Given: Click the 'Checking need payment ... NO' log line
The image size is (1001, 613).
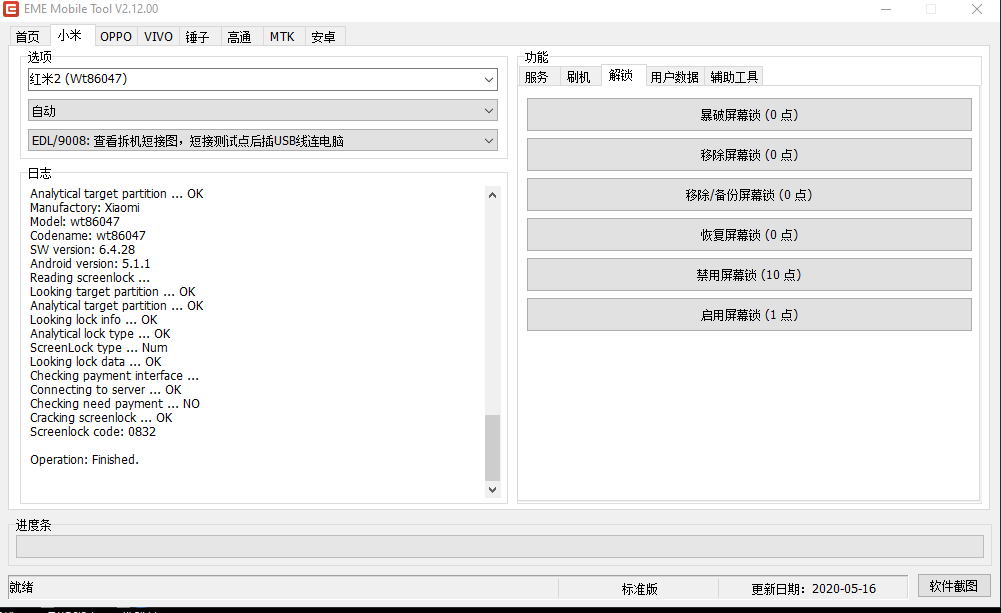Looking at the screenshot, I should point(115,404).
